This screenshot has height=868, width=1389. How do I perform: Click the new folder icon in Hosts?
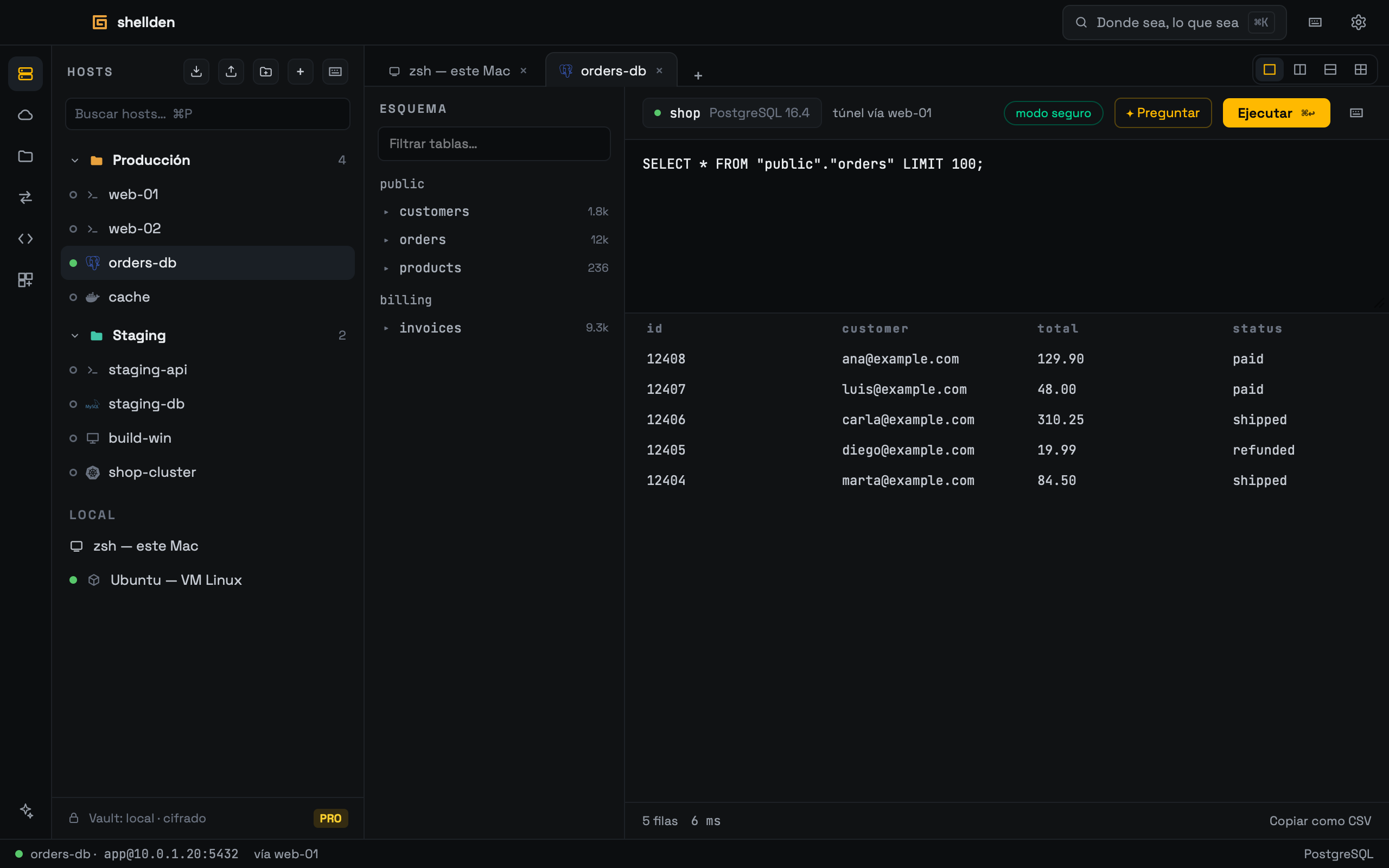click(266, 72)
